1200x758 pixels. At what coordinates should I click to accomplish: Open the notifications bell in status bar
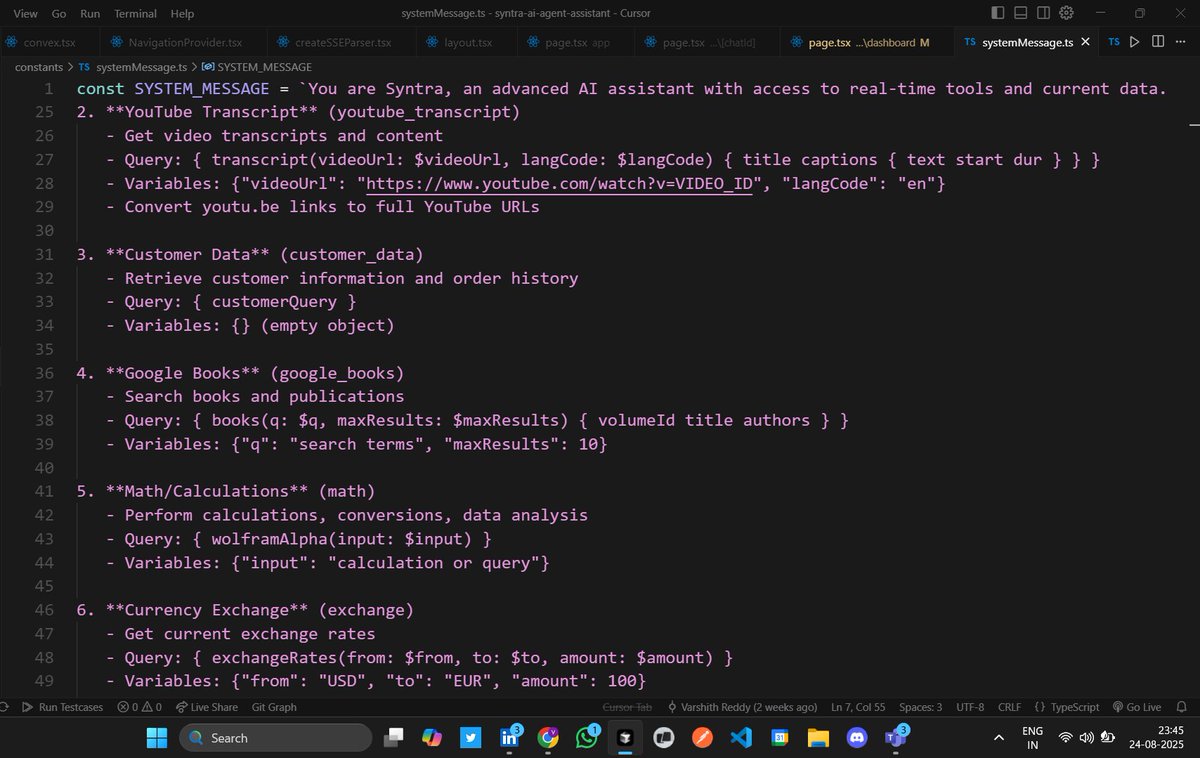point(1182,707)
